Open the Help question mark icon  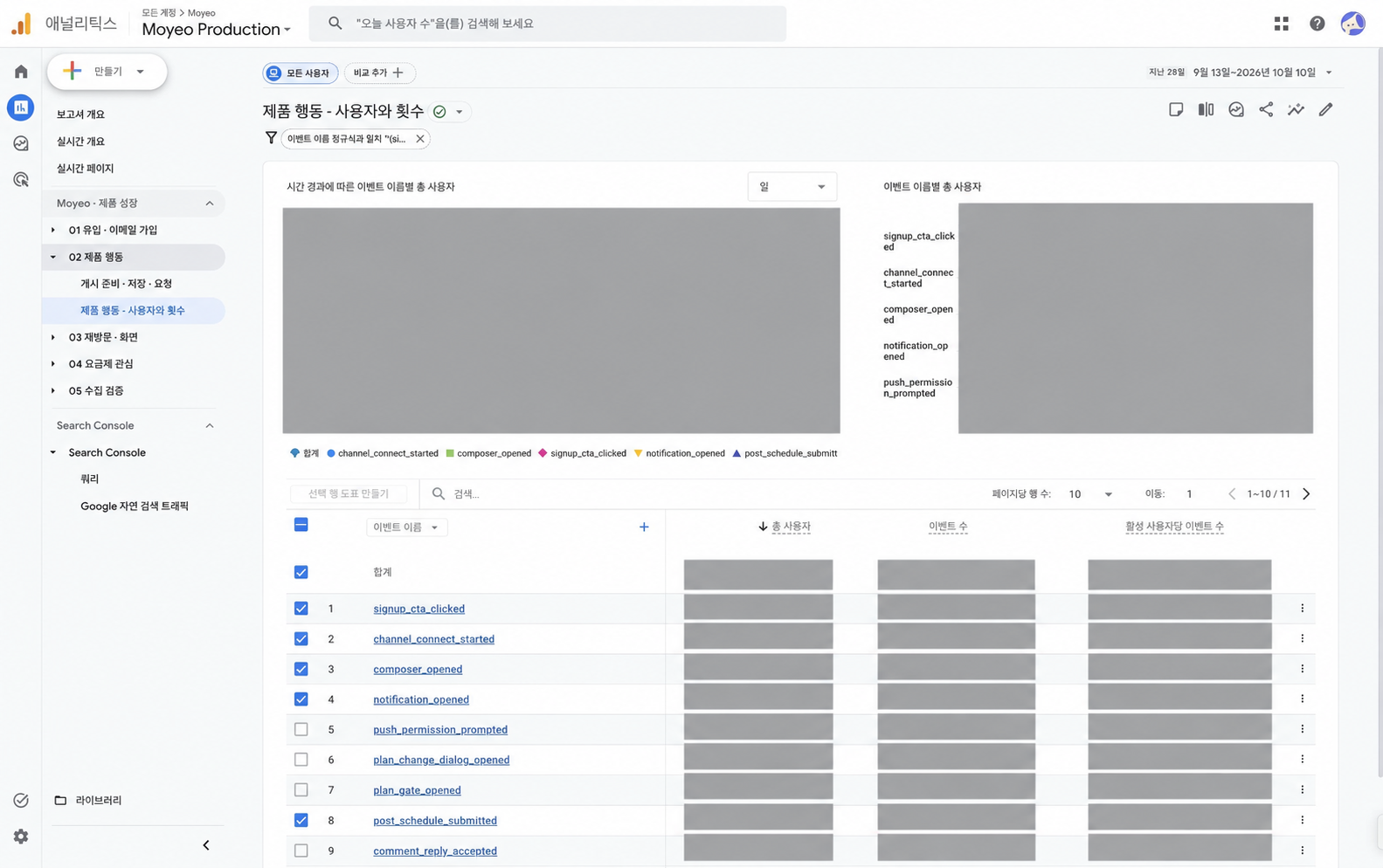pyautogui.click(x=1317, y=24)
